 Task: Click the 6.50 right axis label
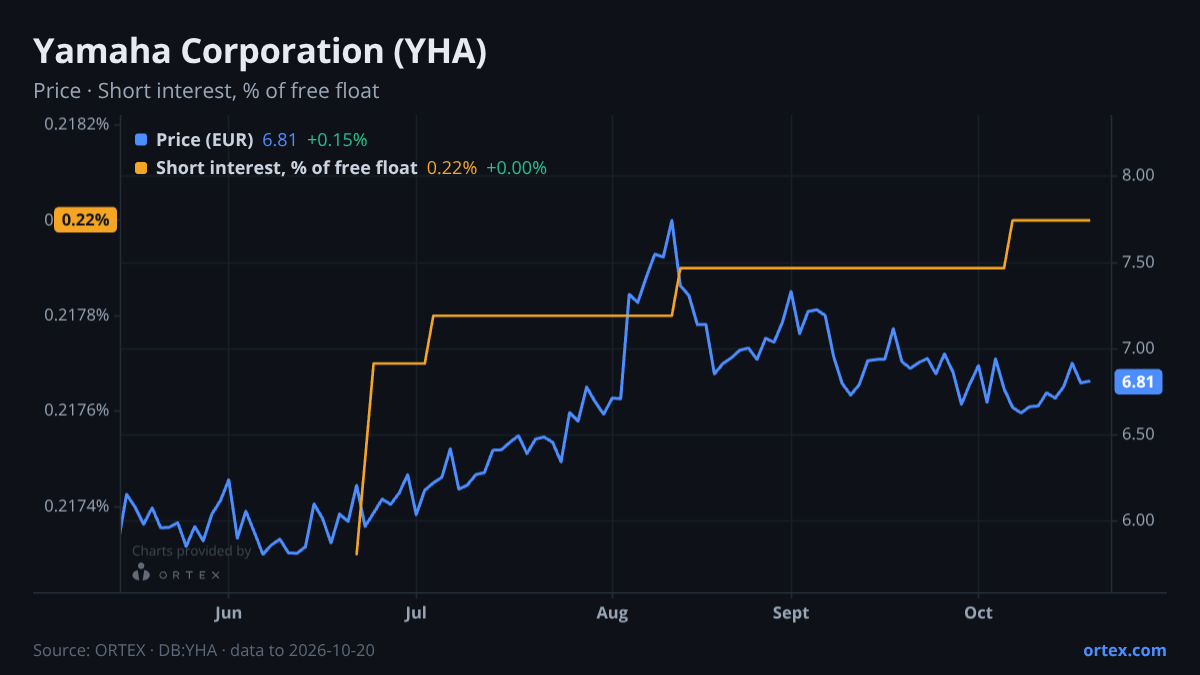tap(1139, 434)
